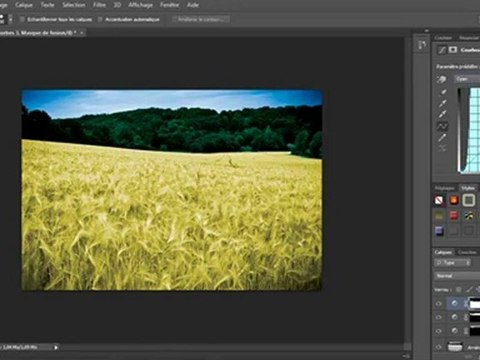Hide the bottom Arrière-plan layer
This screenshot has height=360, width=480.
439,347
